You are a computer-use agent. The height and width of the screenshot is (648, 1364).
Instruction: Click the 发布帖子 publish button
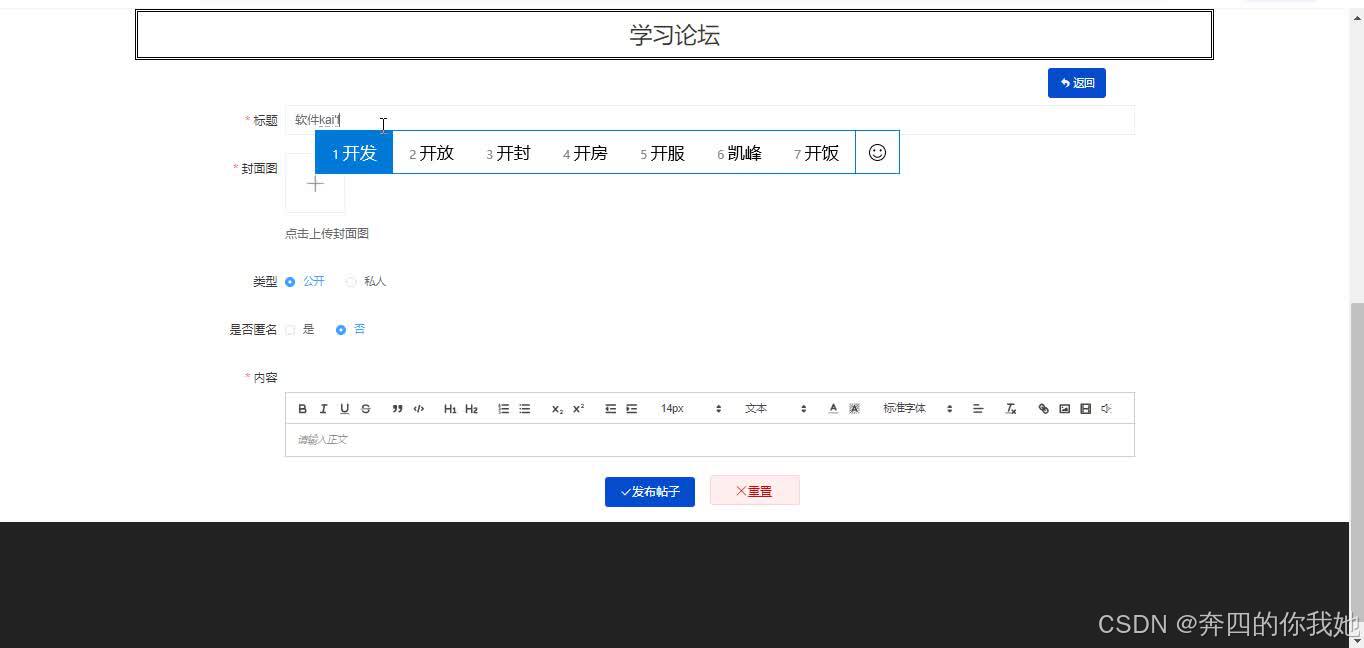[650, 492]
